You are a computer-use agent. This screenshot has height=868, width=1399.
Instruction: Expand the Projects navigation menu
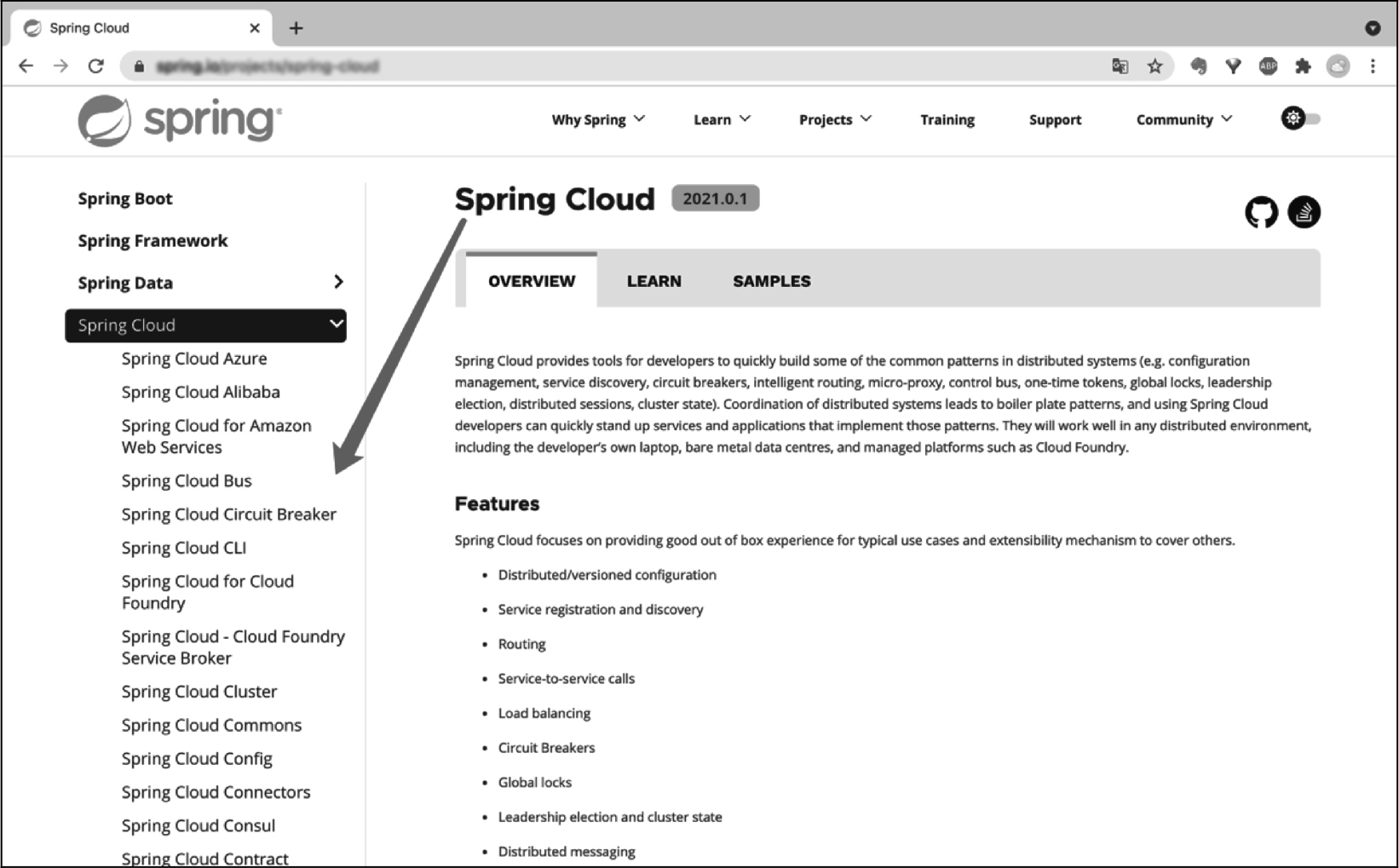835,119
